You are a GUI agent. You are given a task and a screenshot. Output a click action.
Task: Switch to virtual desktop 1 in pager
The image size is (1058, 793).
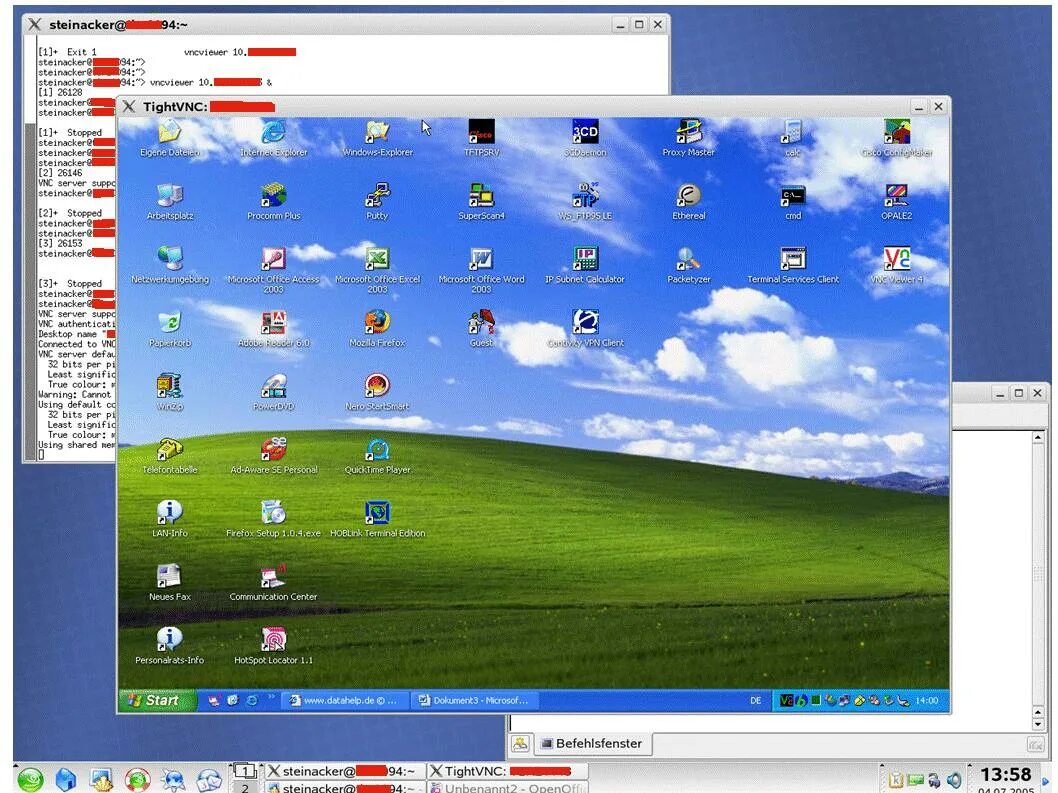(245, 771)
